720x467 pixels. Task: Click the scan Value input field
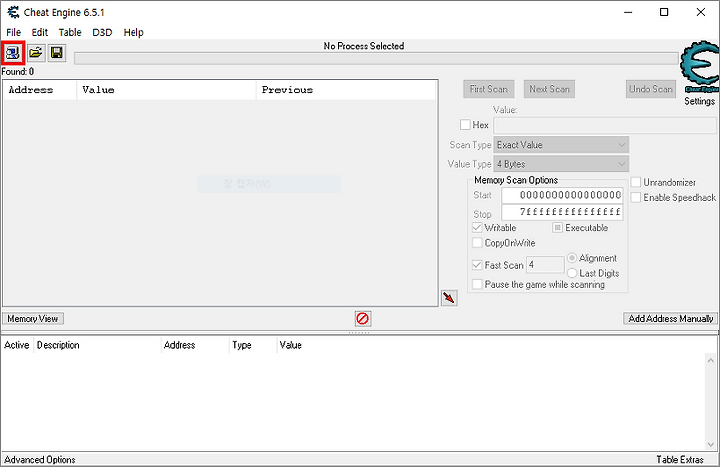[605, 125]
